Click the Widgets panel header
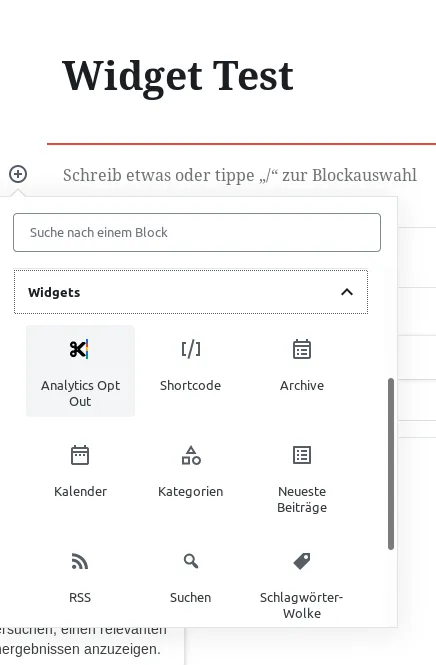 (x=191, y=292)
